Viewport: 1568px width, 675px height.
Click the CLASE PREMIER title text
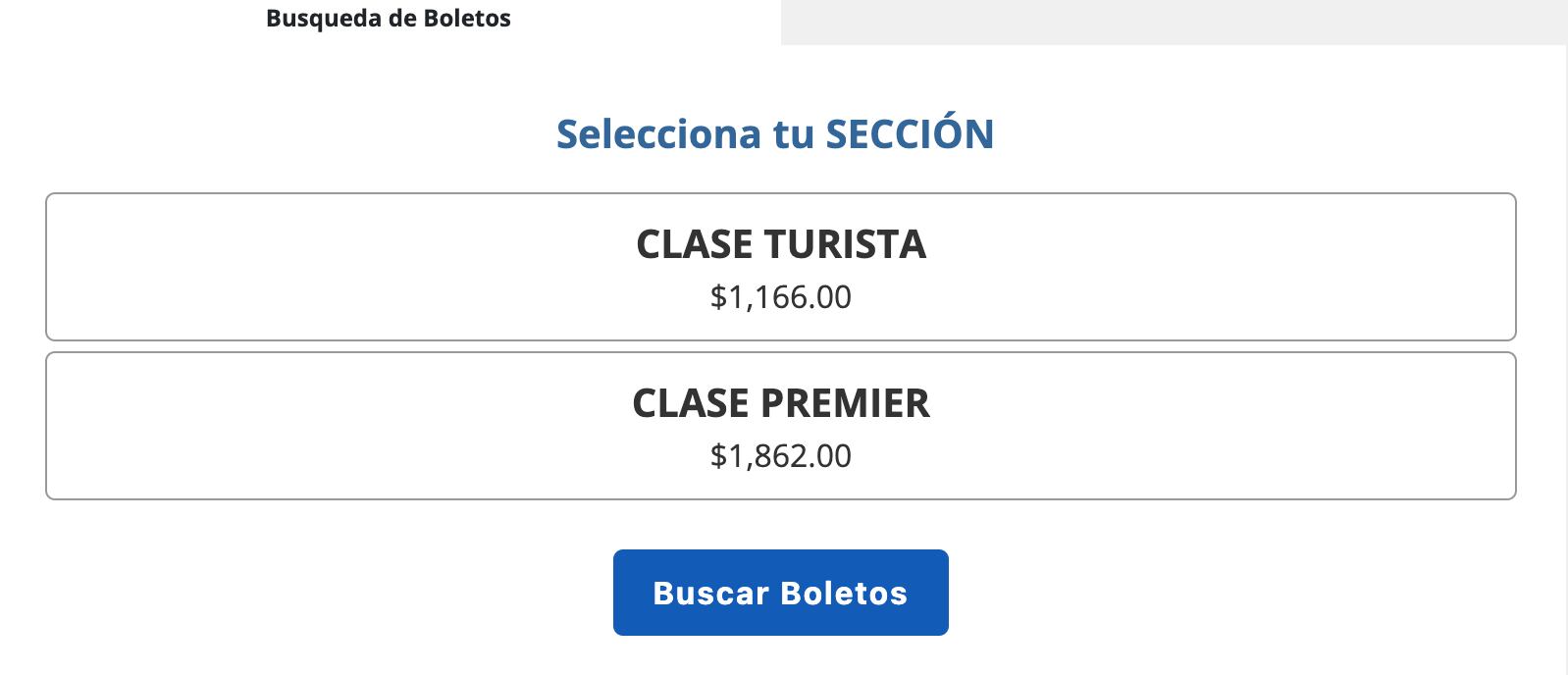[781, 403]
